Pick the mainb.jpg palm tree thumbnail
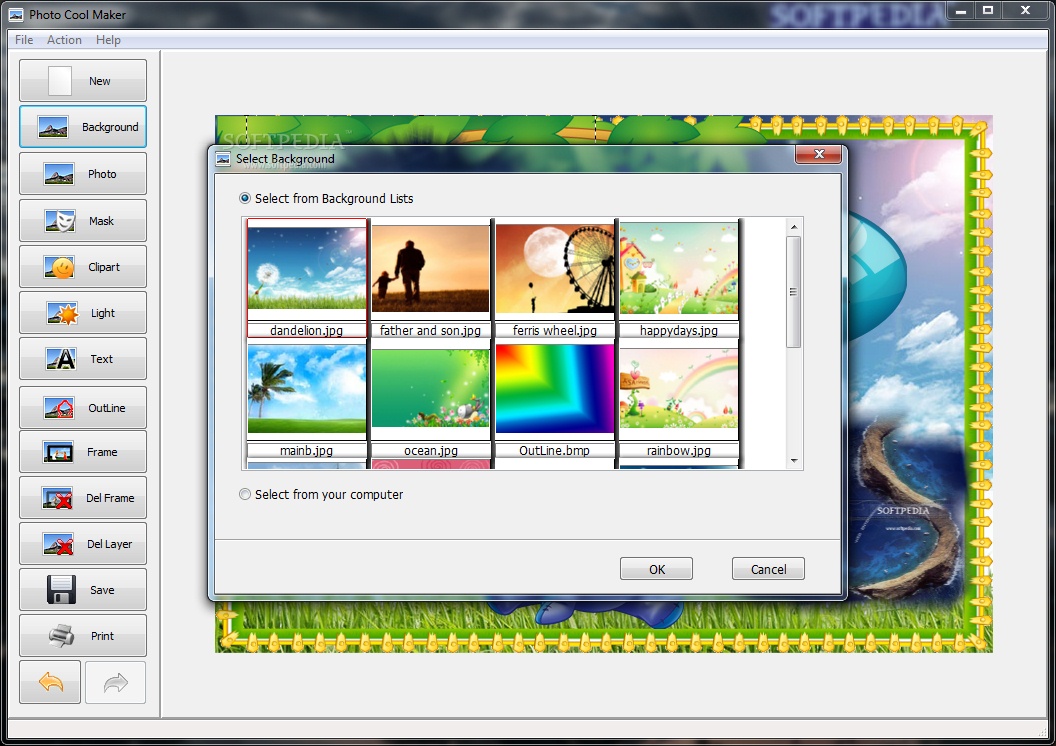Screen dimensions: 1056x746 [307, 388]
